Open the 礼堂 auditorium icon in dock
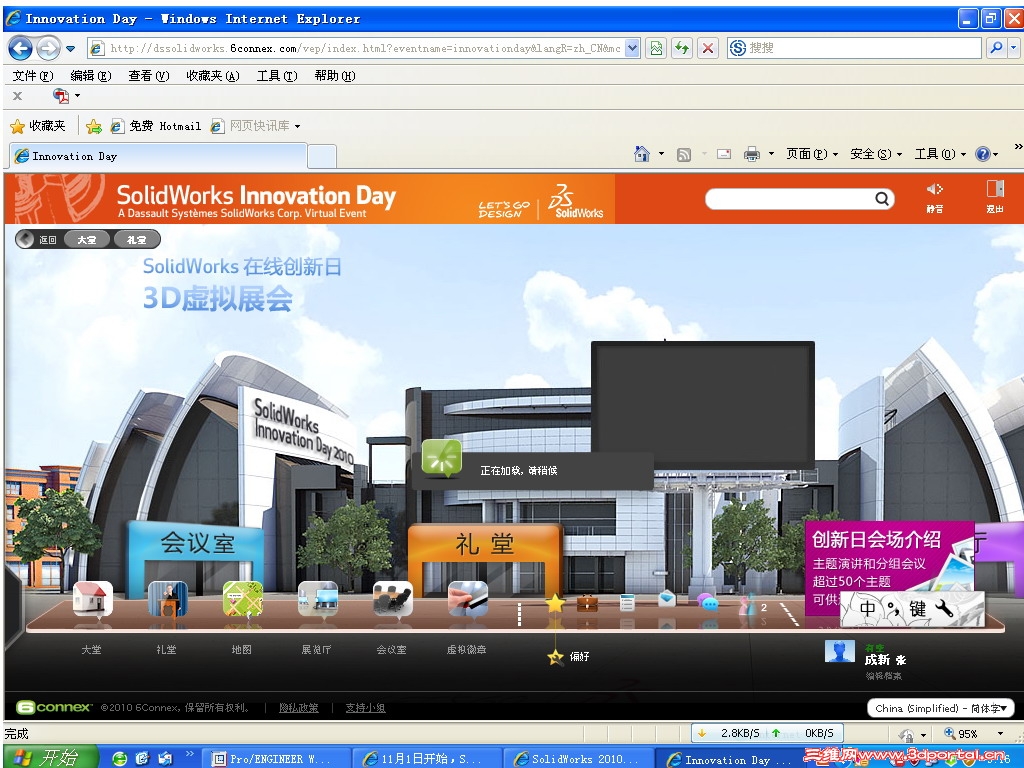This screenshot has width=1024, height=768. coord(167,598)
